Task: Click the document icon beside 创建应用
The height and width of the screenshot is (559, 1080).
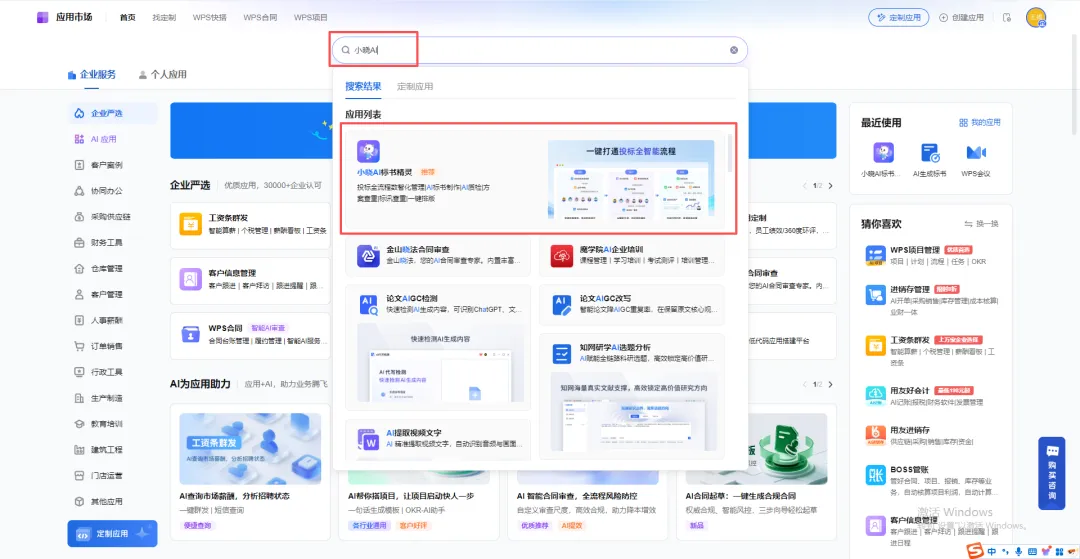Action: click(x=1007, y=18)
